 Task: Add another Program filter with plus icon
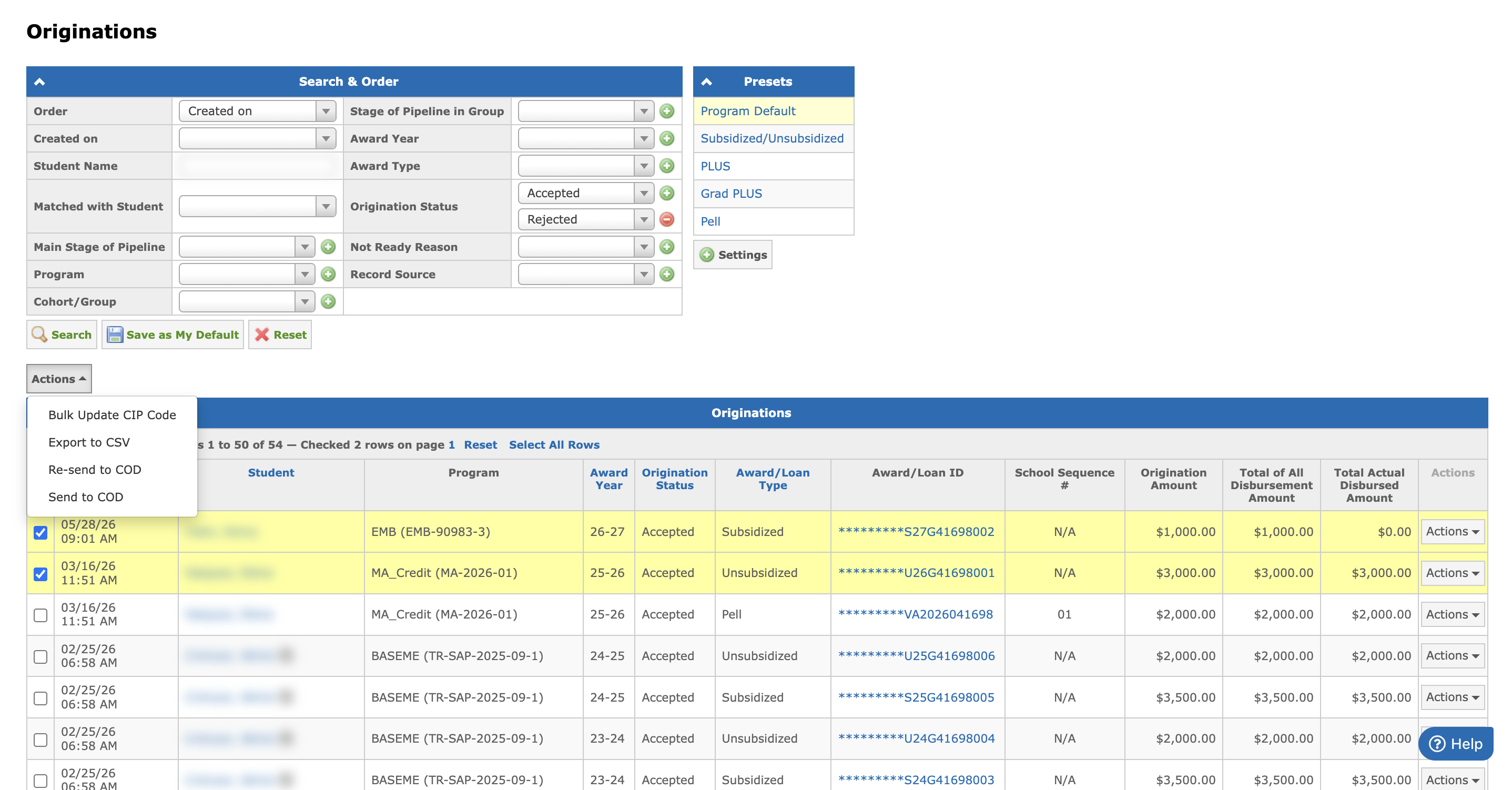[328, 274]
